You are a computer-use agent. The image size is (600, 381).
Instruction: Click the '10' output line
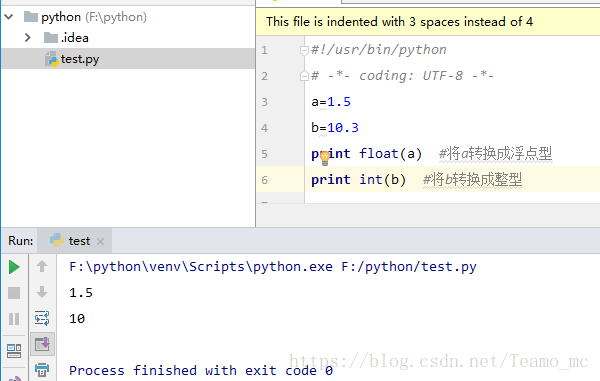(77, 319)
